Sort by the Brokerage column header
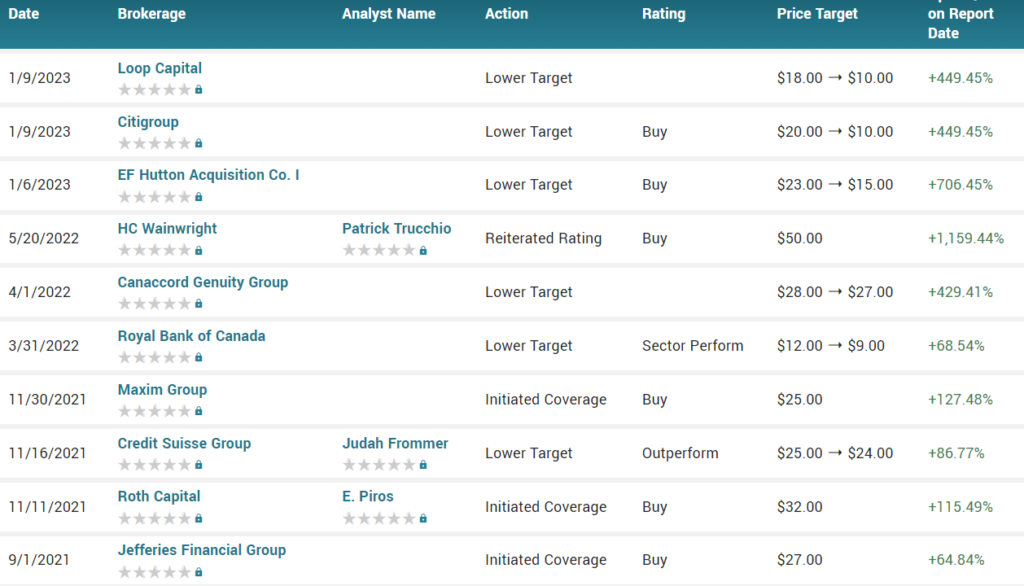Image resolution: width=1024 pixels, height=586 pixels. point(152,14)
